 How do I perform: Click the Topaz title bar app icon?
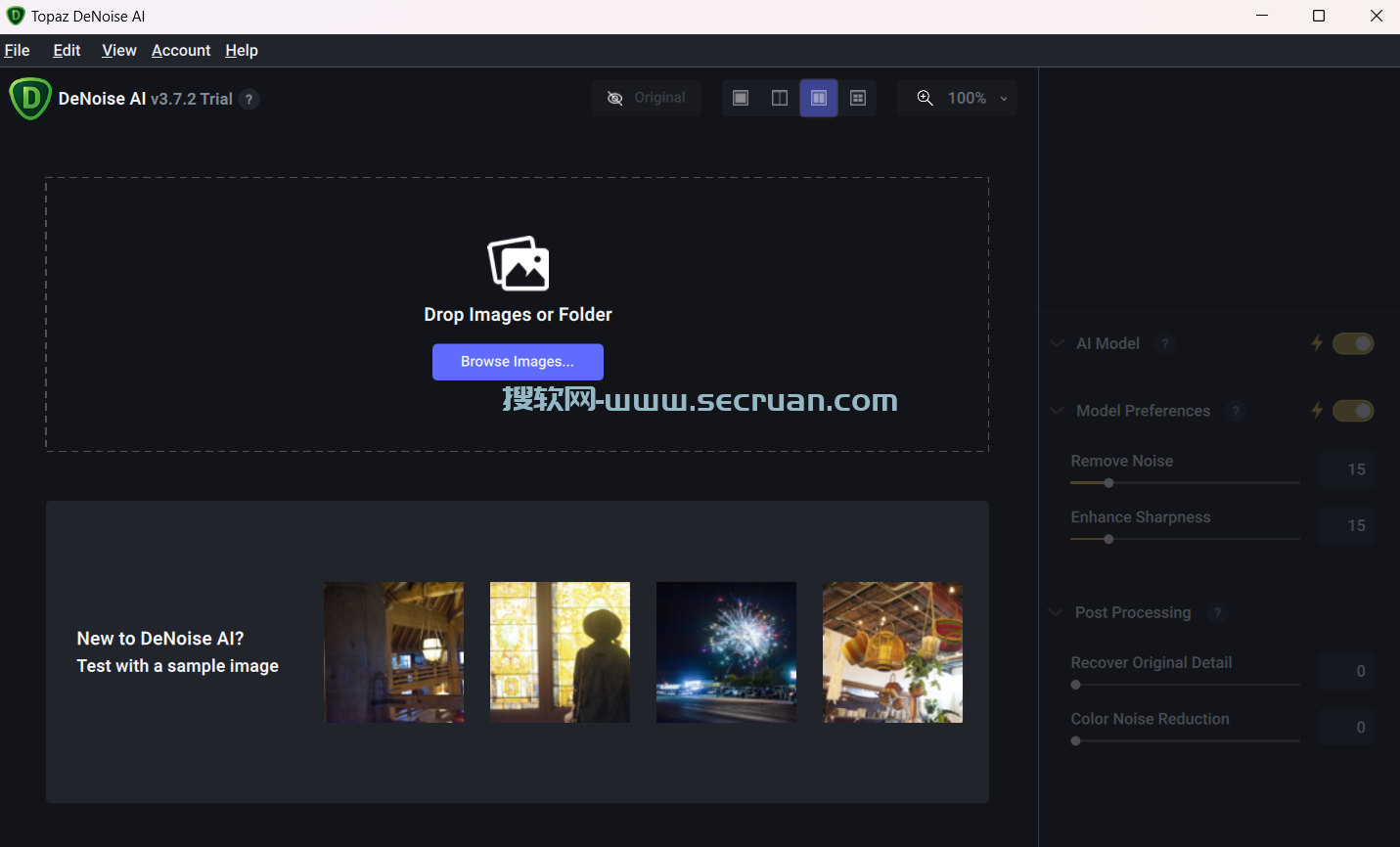pyautogui.click(x=15, y=16)
